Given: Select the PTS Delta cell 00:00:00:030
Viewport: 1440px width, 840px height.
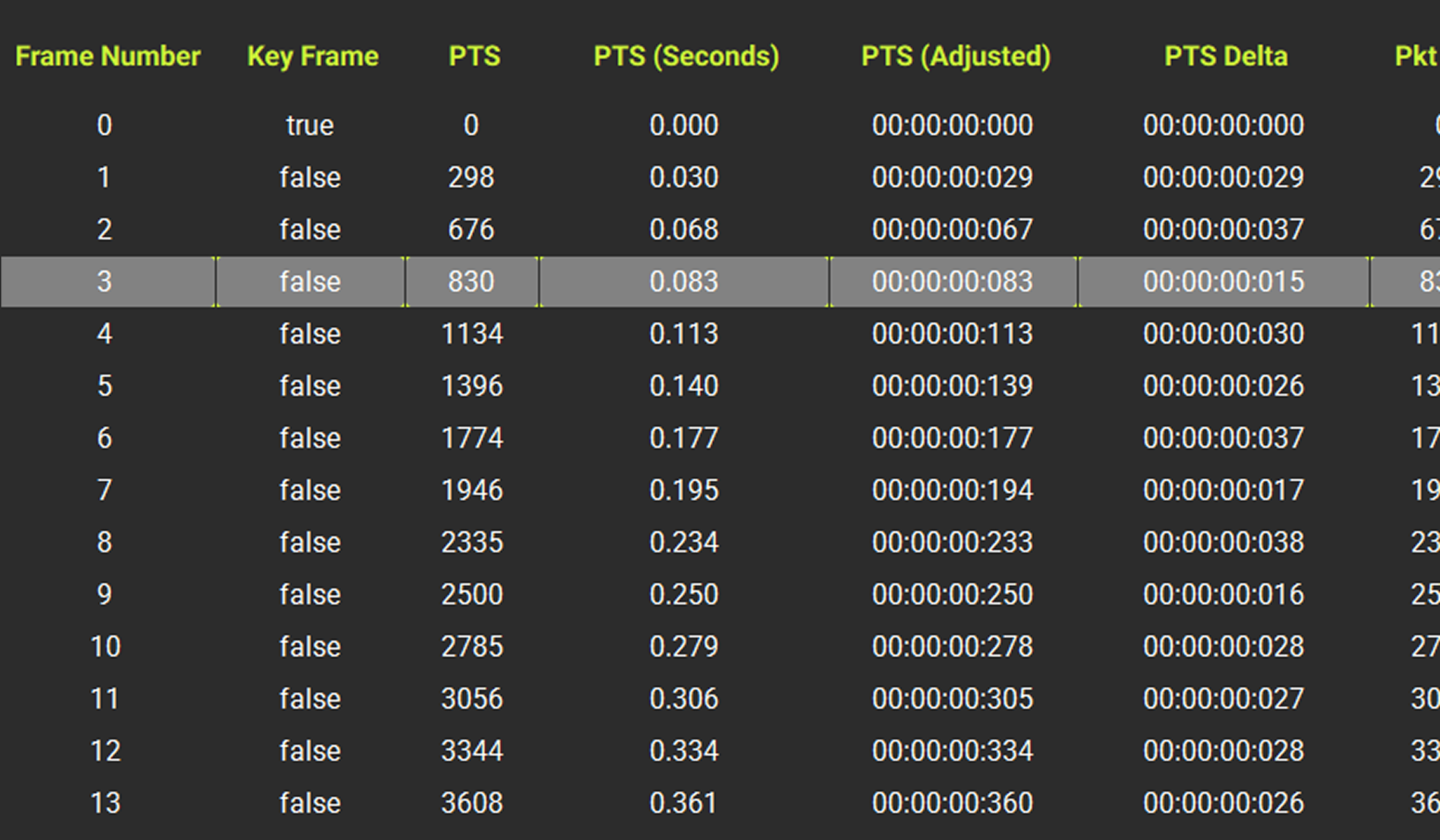Looking at the screenshot, I should pyautogui.click(x=1223, y=333).
